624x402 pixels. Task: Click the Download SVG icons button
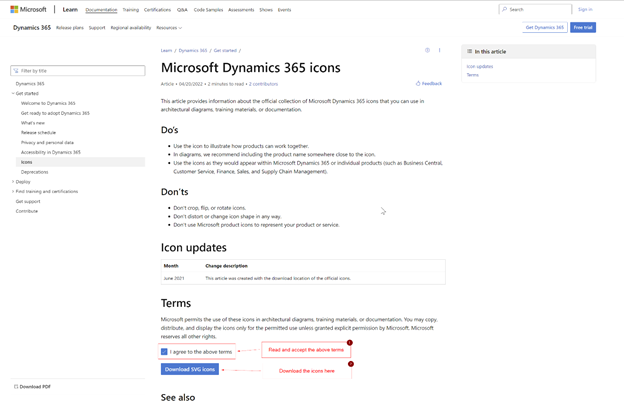[x=189, y=369]
